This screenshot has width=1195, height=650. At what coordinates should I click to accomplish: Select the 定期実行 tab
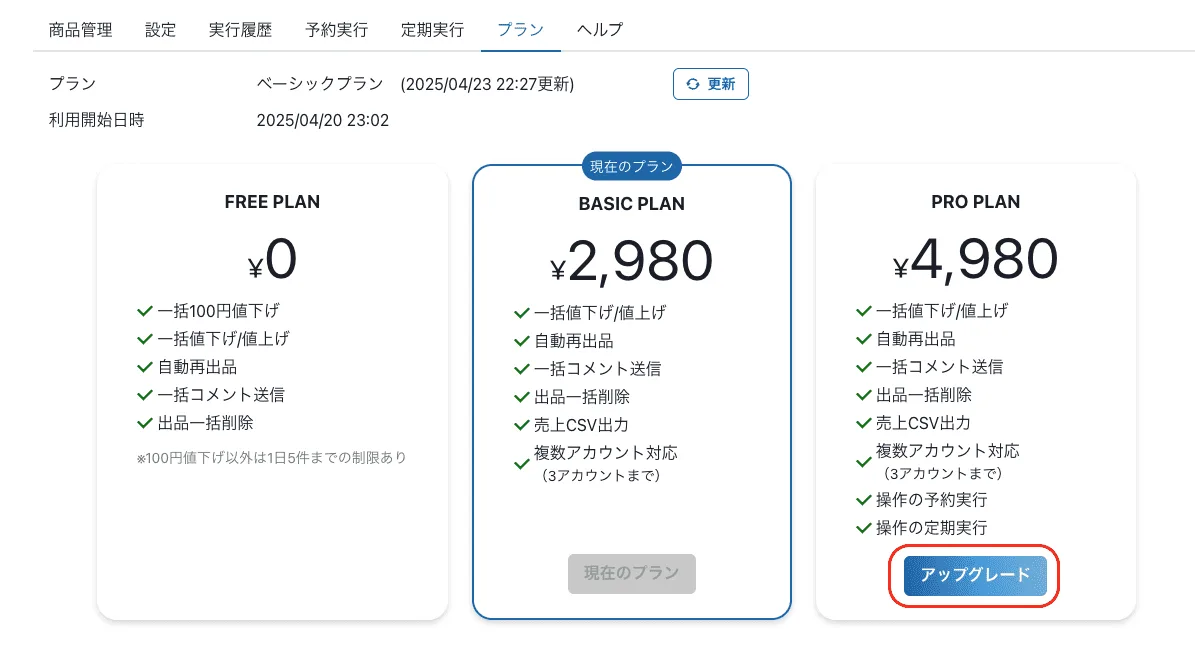click(432, 30)
